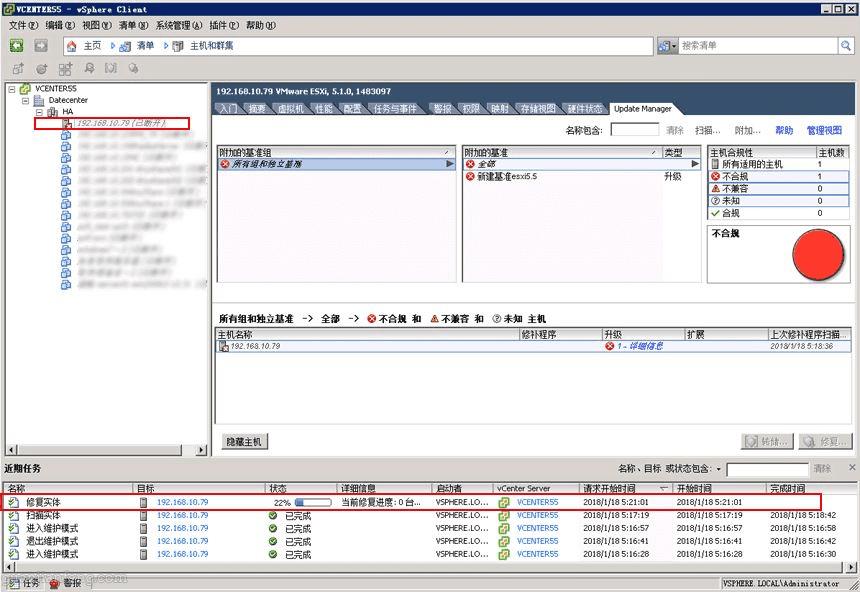The image size is (860, 592).
Task: Go to 主页 home in breadcrumb
Action: [x=92, y=46]
